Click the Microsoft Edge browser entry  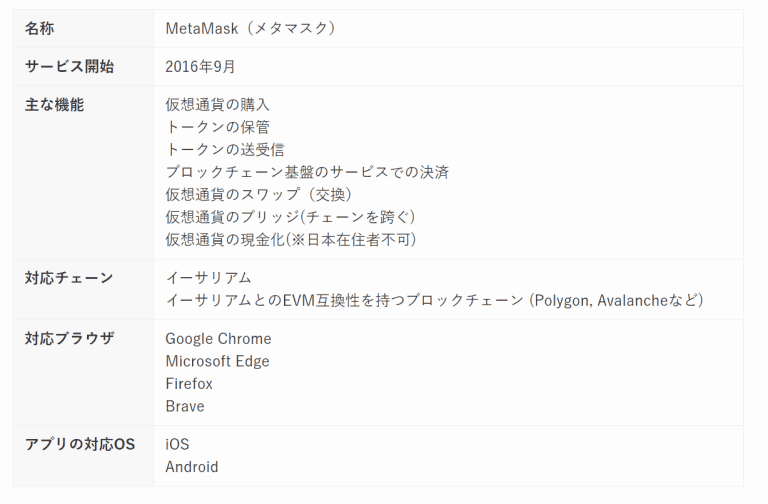(x=217, y=361)
